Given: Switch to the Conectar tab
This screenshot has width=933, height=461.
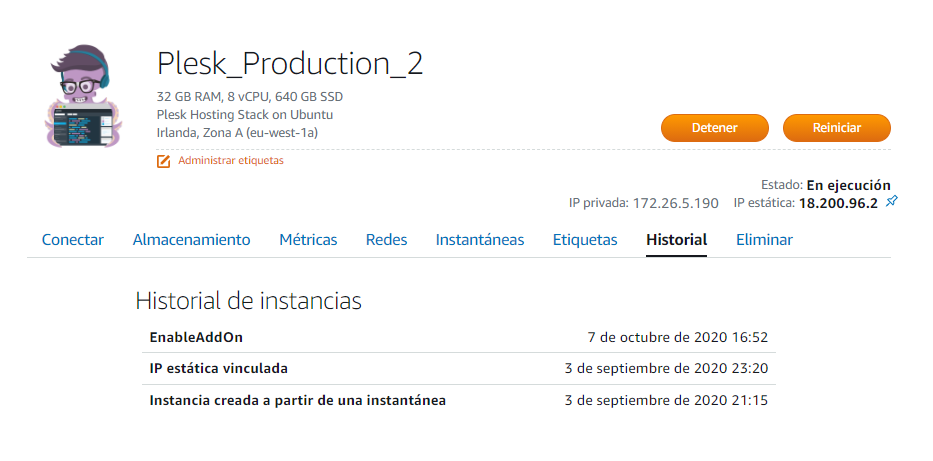Looking at the screenshot, I should pyautogui.click(x=73, y=240).
